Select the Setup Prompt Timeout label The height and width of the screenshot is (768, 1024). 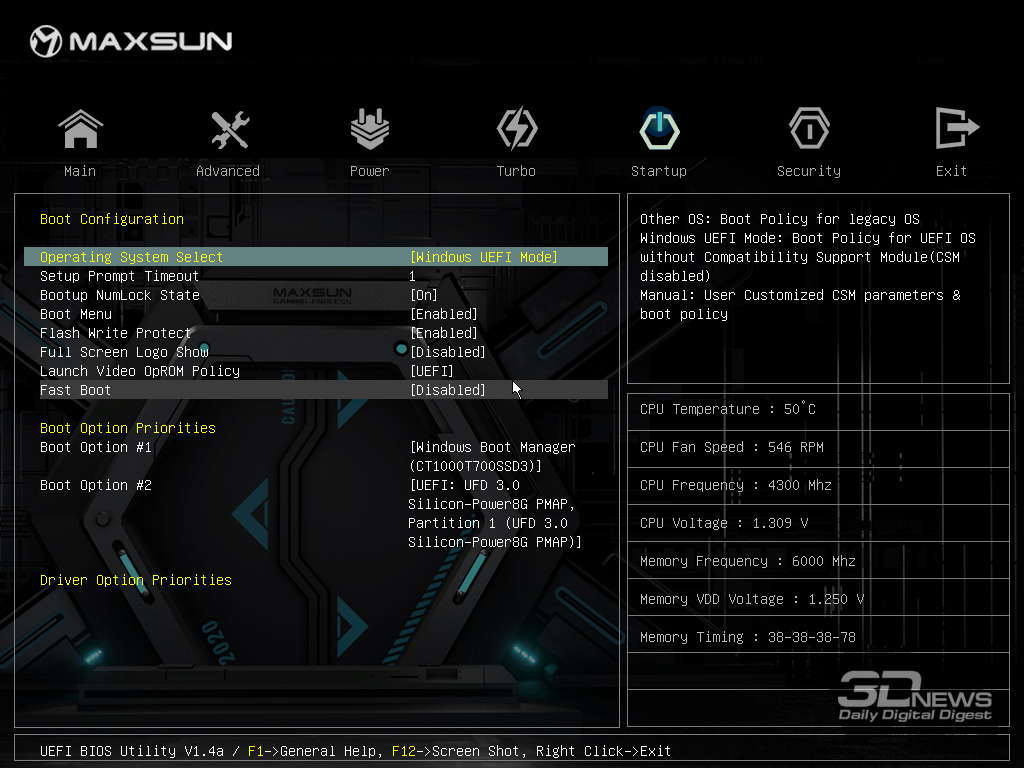[120, 276]
